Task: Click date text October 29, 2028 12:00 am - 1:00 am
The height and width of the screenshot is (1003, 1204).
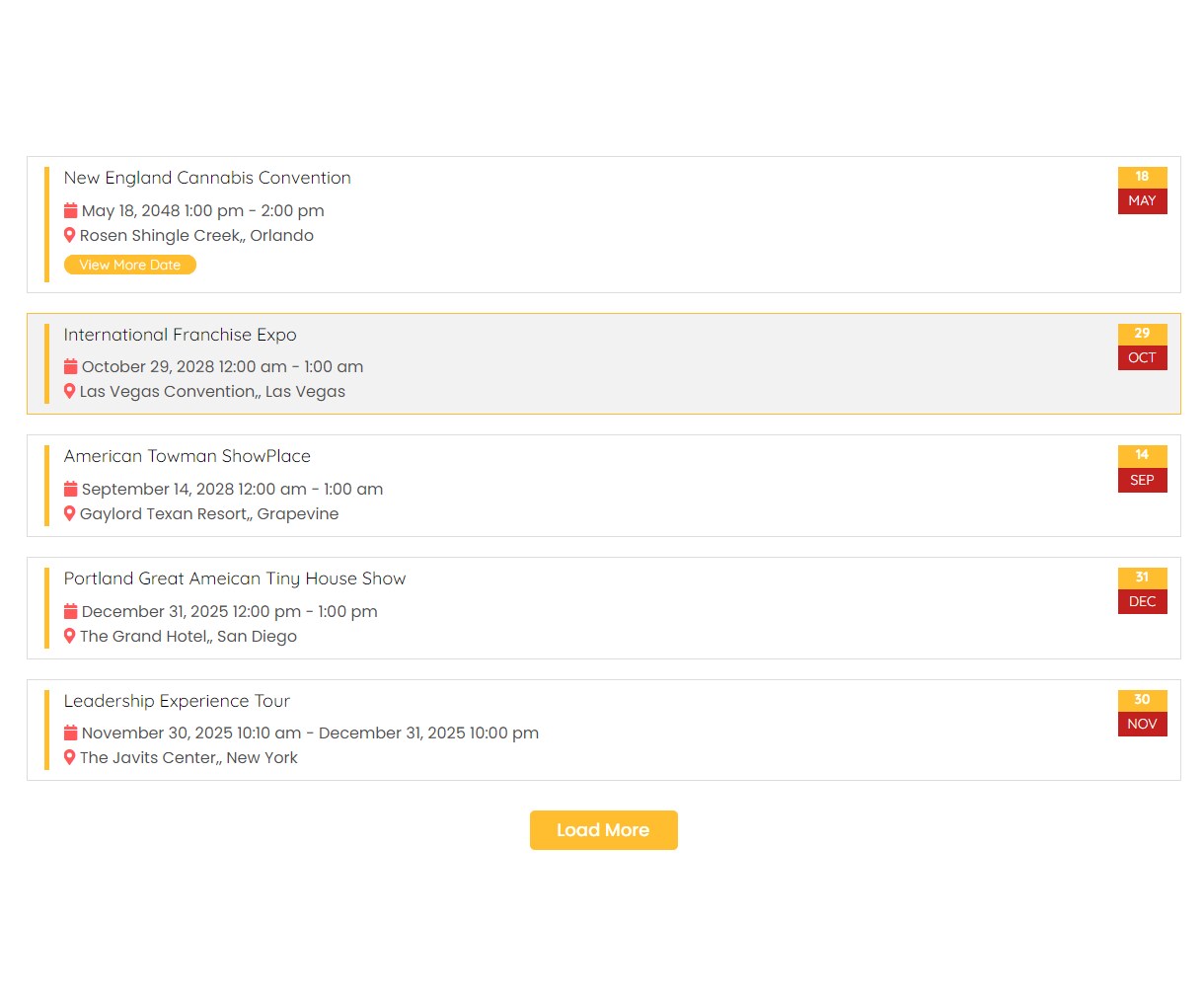Action: click(x=223, y=366)
